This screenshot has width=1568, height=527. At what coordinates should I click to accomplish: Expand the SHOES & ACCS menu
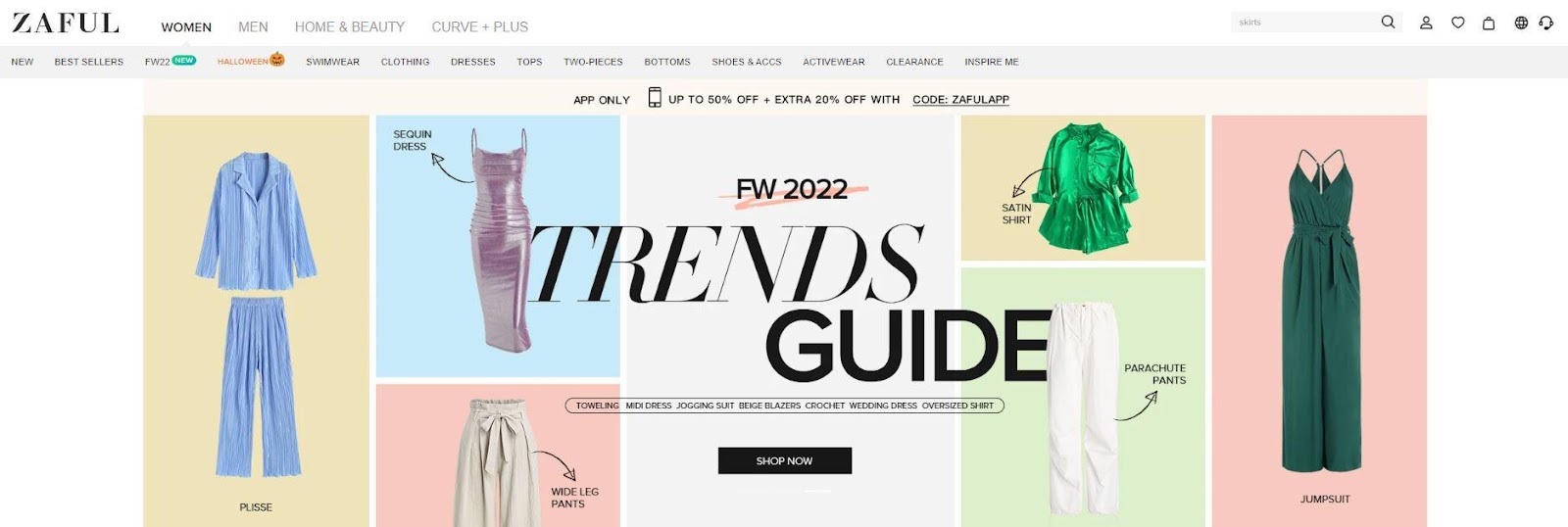[747, 62]
